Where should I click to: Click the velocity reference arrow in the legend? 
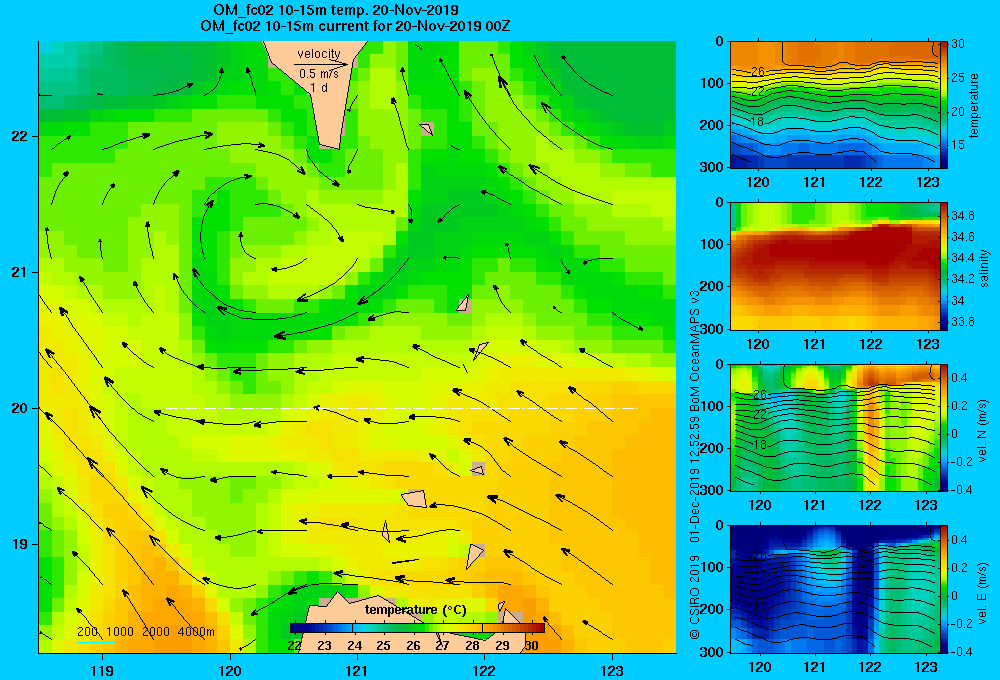tap(321, 64)
